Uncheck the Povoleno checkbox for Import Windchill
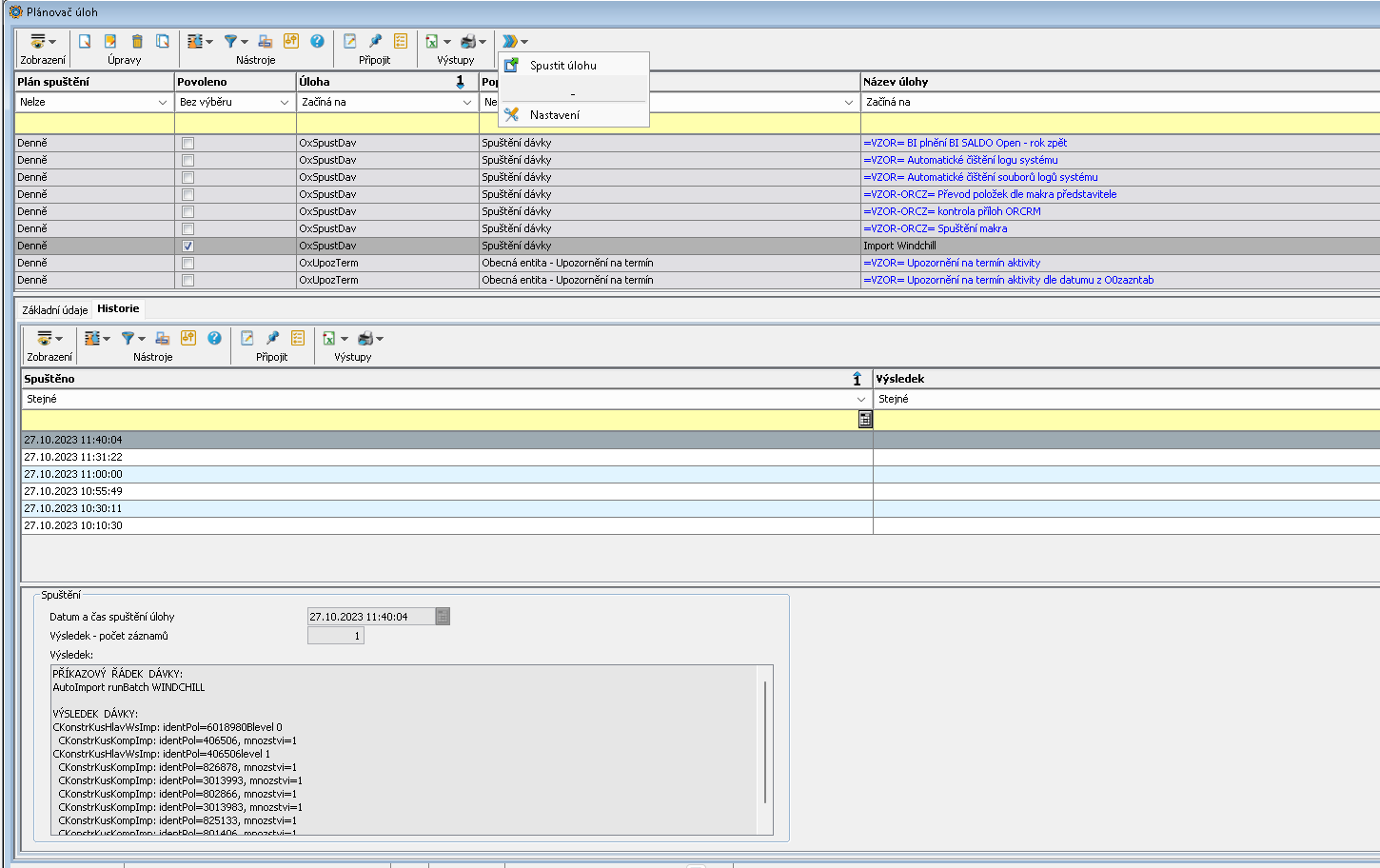Image resolution: width=1380 pixels, height=868 pixels. pyautogui.click(x=187, y=246)
